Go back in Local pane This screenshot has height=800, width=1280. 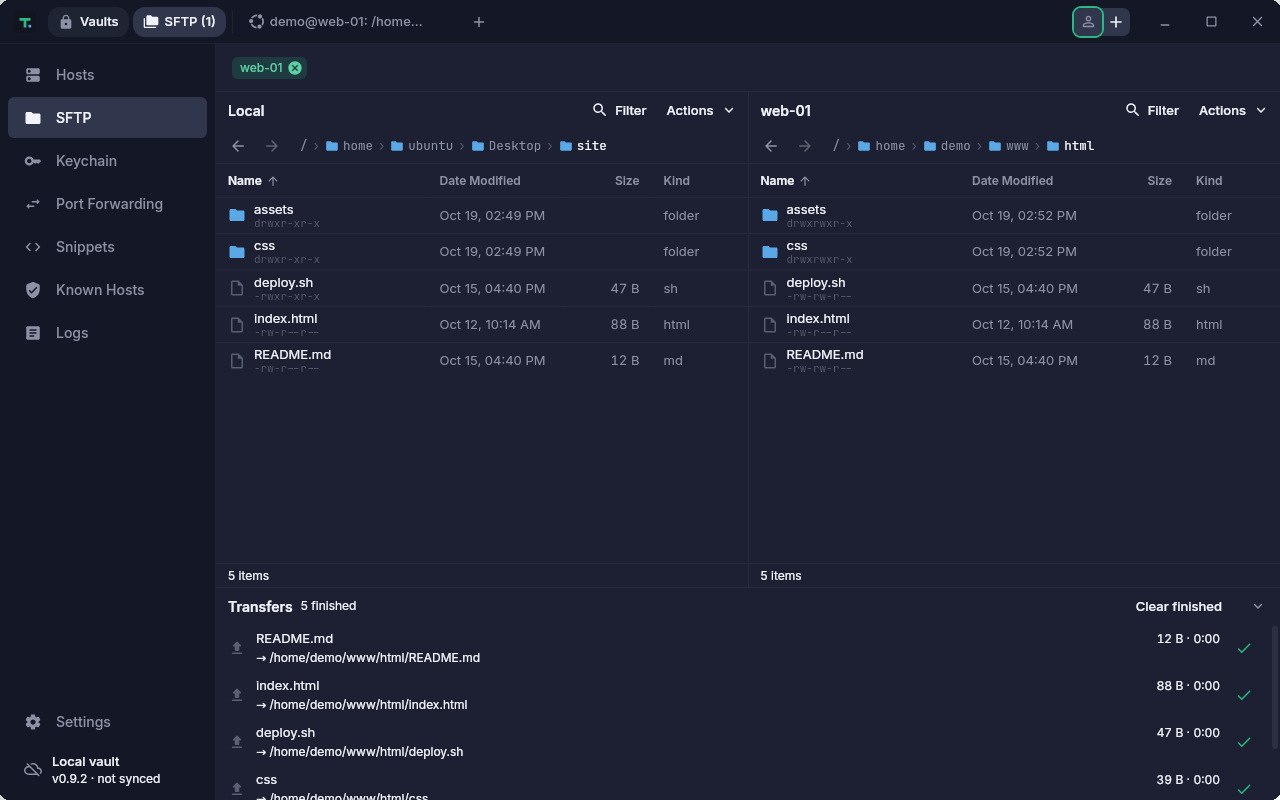(238, 146)
